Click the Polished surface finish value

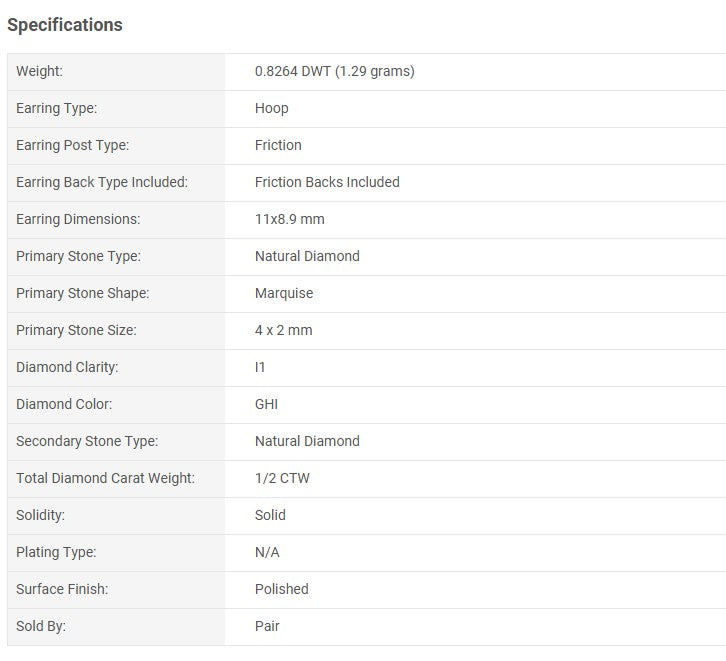tap(281, 589)
